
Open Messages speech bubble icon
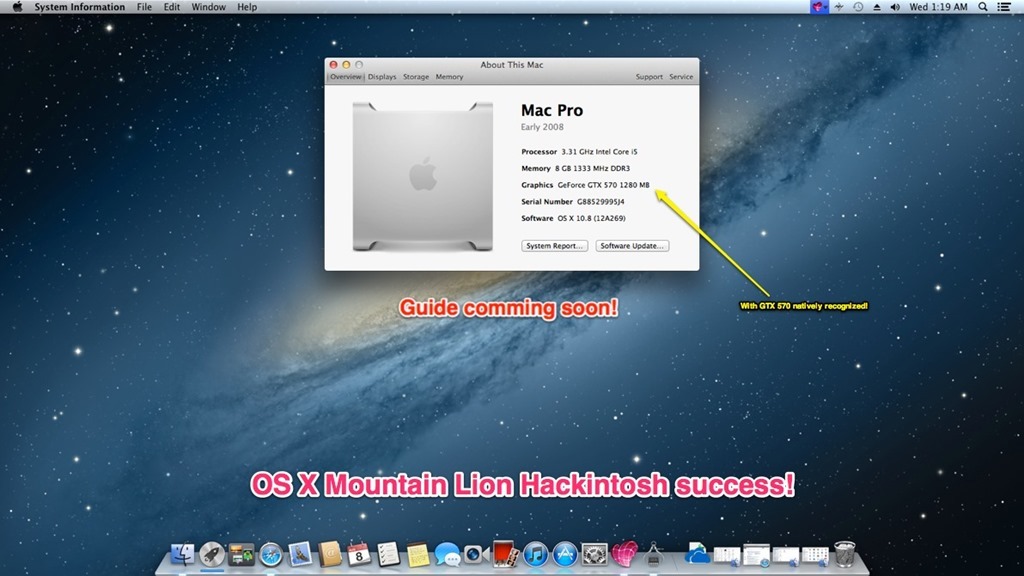[x=447, y=554]
